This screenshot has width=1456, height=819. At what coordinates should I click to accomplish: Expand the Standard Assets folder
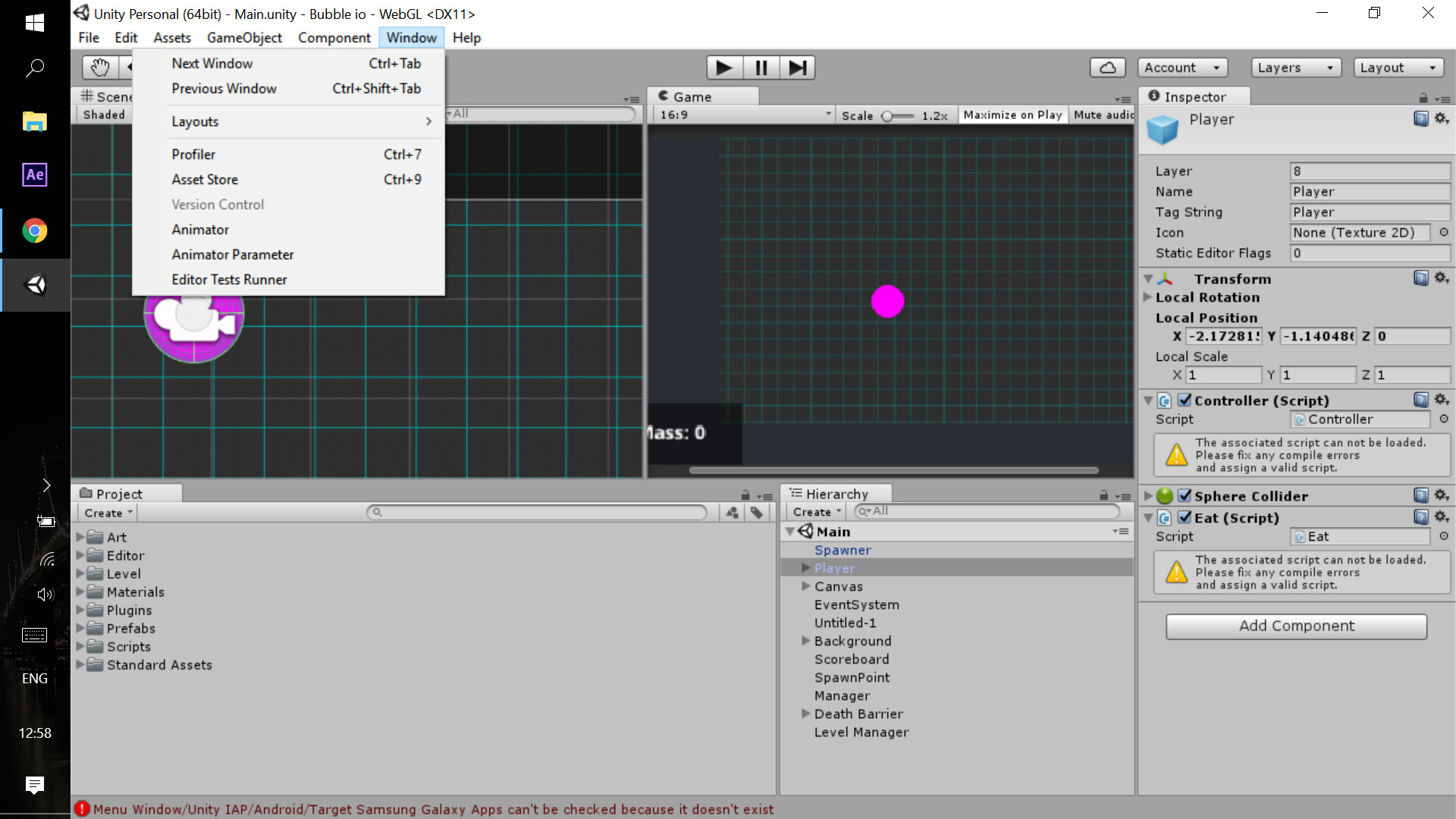click(x=82, y=664)
